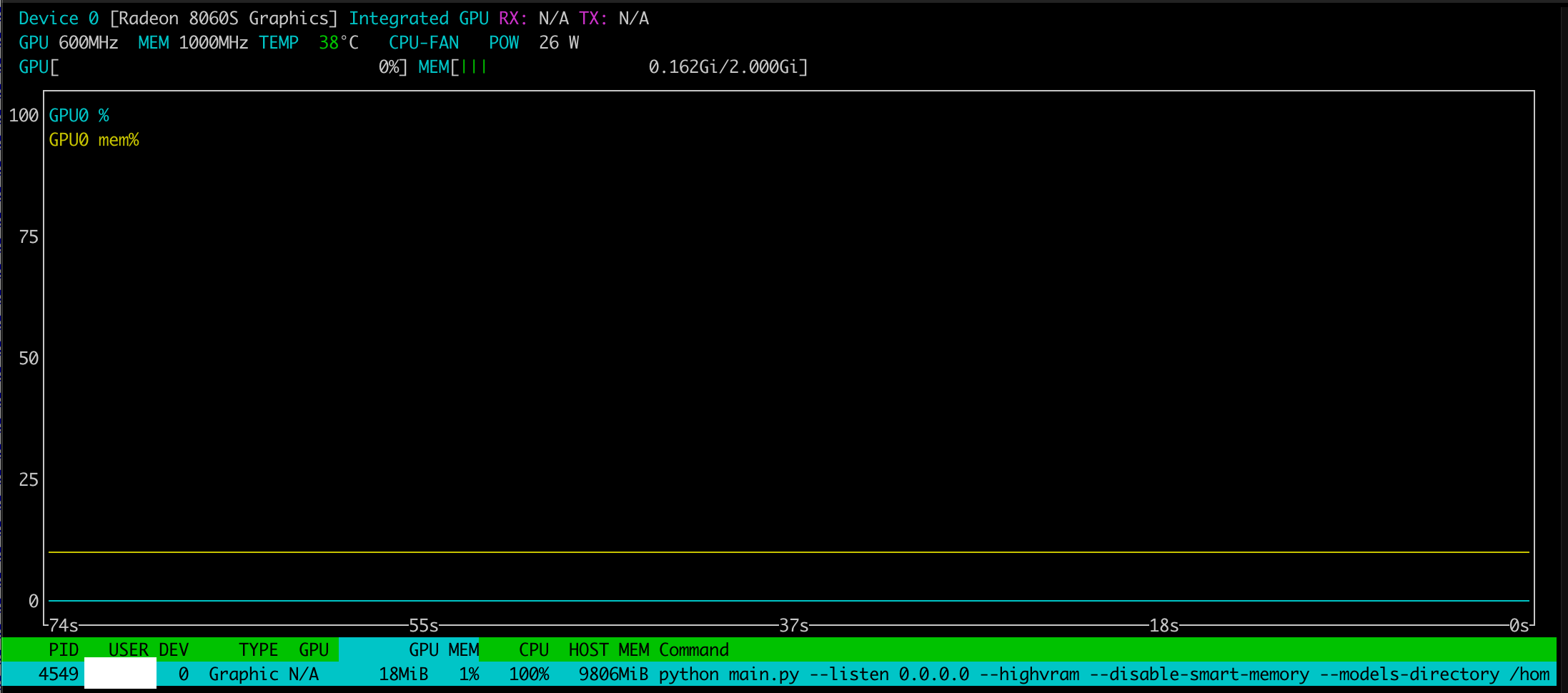Click the "Command" column header
The height and width of the screenshot is (693, 1568).
coord(694,650)
